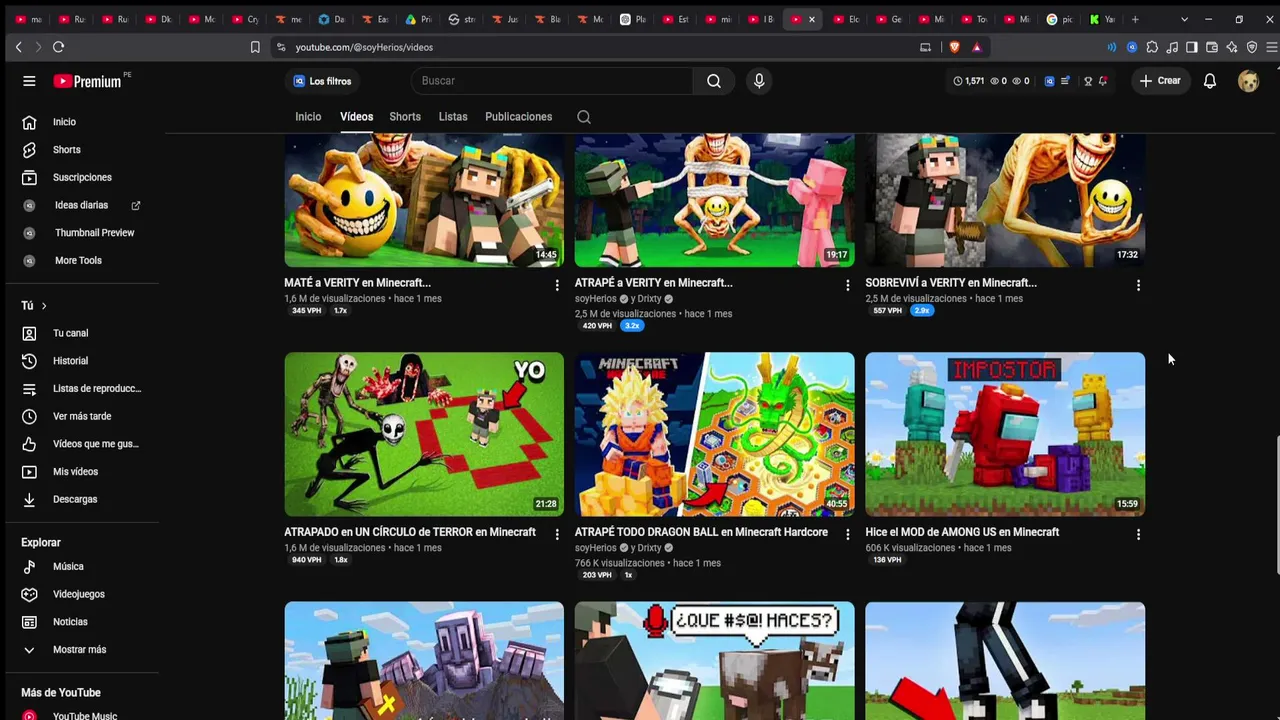
Task: Open options for AMONG US mod video
Action: [x=1138, y=535]
